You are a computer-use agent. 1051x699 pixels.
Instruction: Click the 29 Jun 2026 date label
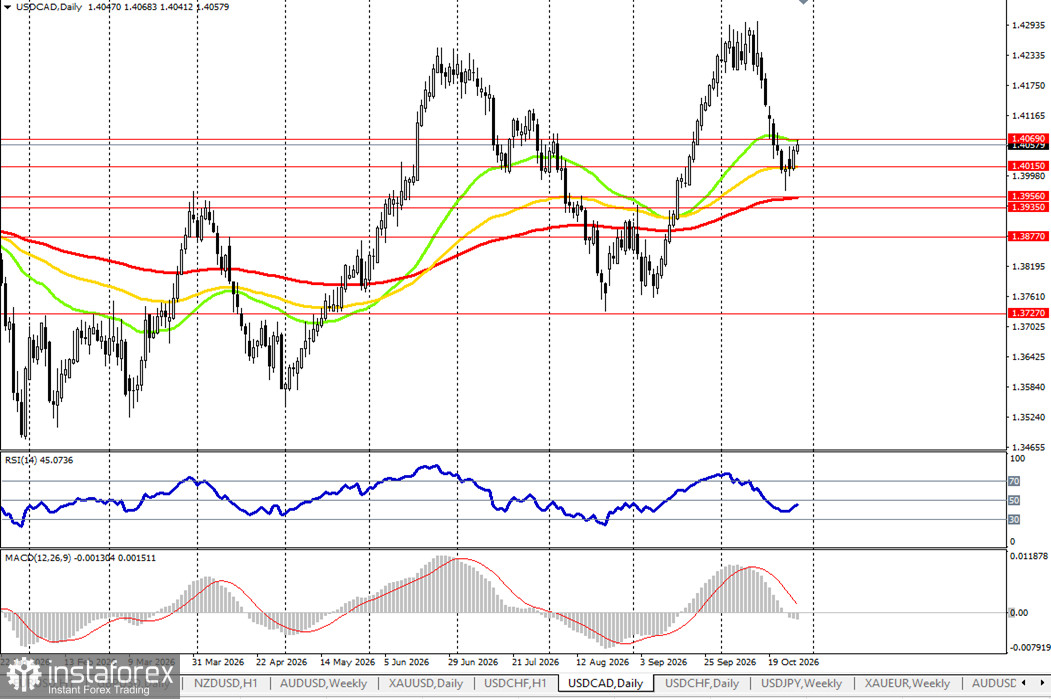473,661
